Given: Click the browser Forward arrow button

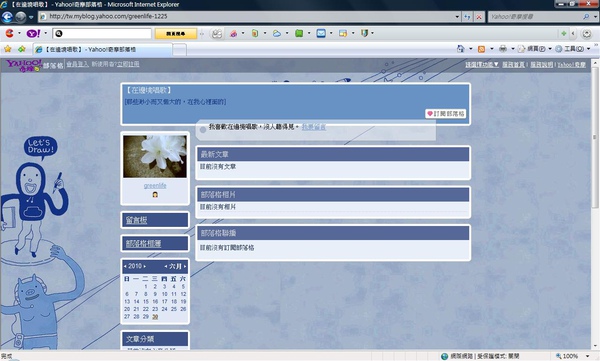Looking at the screenshot, I should pyautogui.click(x=20, y=17).
